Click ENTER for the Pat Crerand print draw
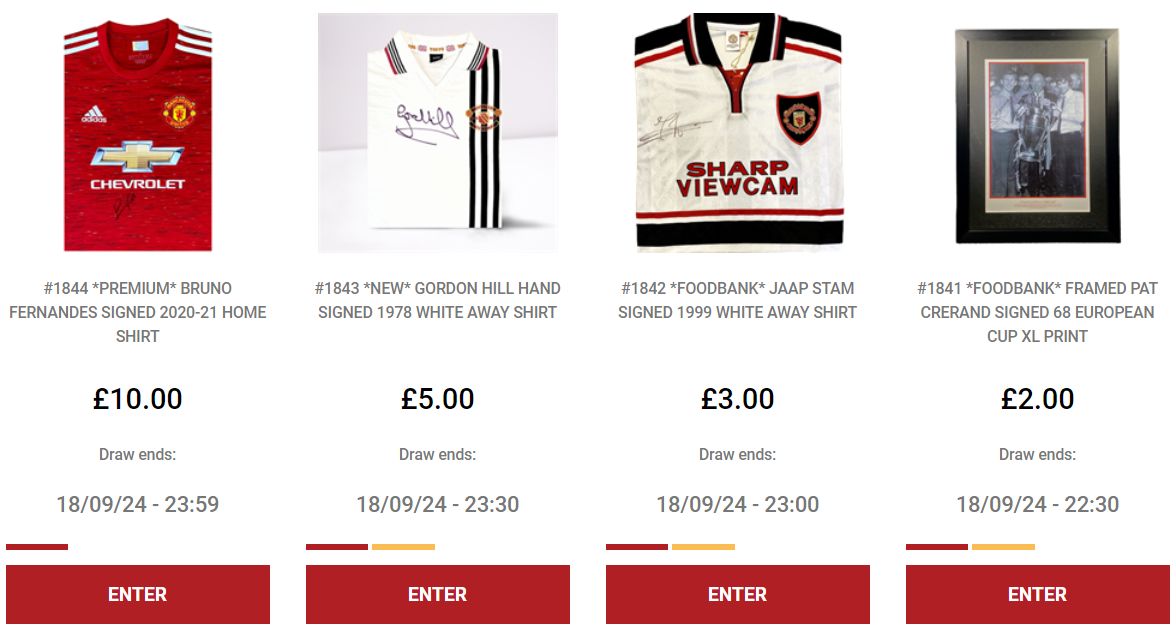Image resolution: width=1176 pixels, height=627 pixels. pos(1038,594)
